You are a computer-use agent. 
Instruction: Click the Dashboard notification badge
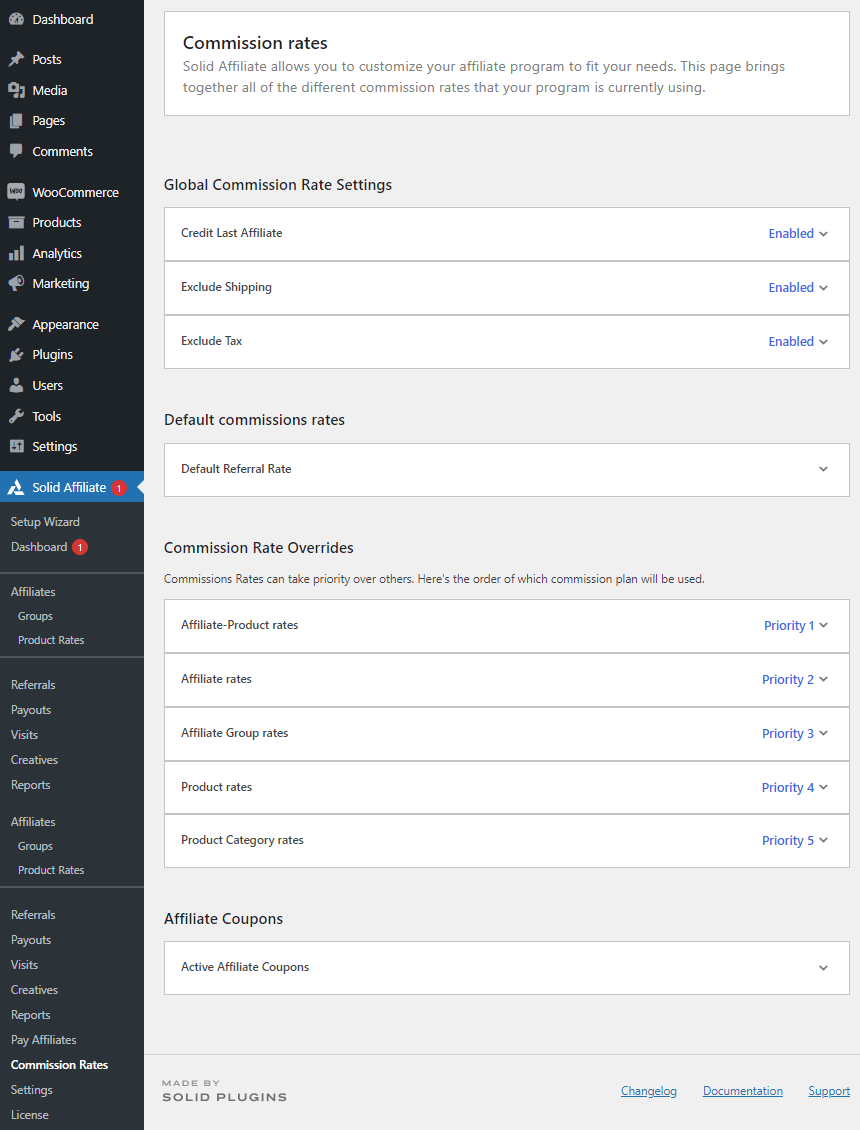click(80, 547)
